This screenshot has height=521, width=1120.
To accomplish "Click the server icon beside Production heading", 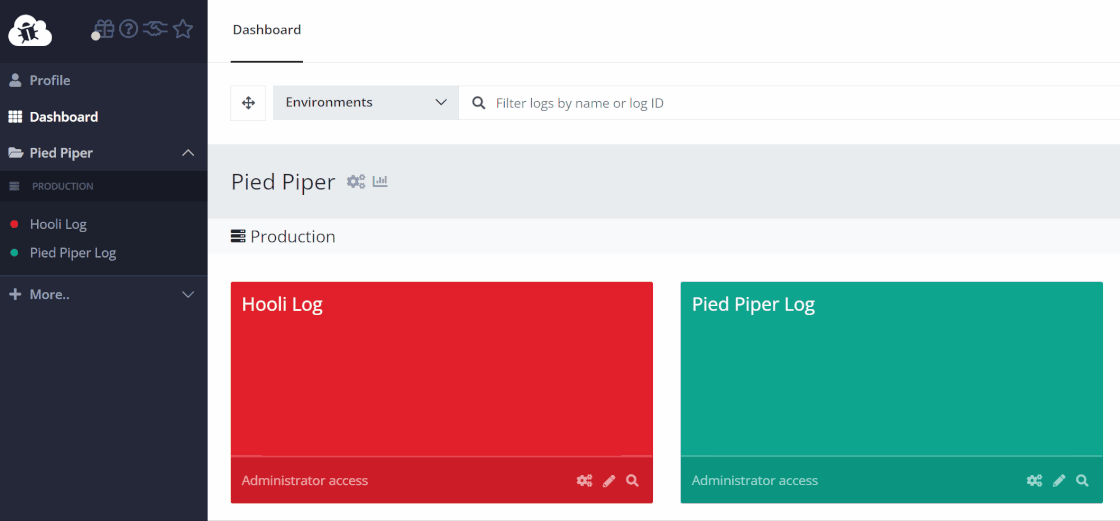I will [239, 237].
